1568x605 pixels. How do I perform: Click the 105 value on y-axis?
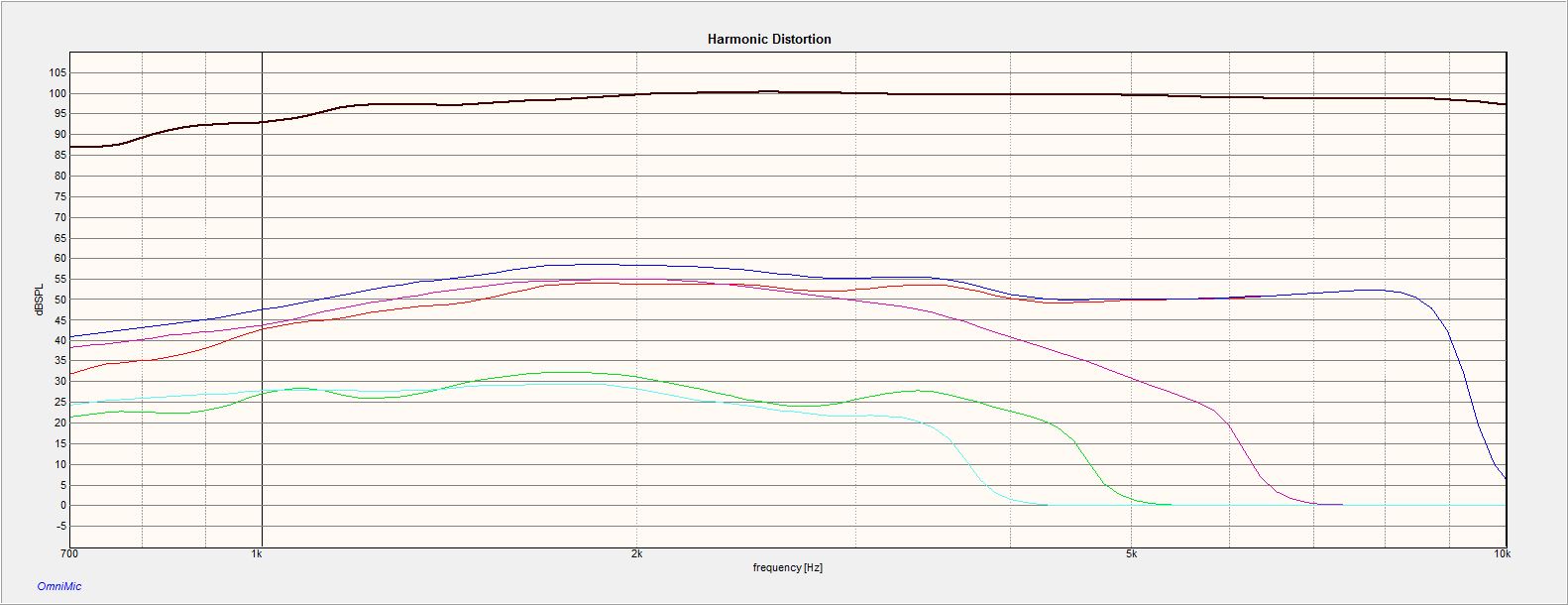(57, 72)
